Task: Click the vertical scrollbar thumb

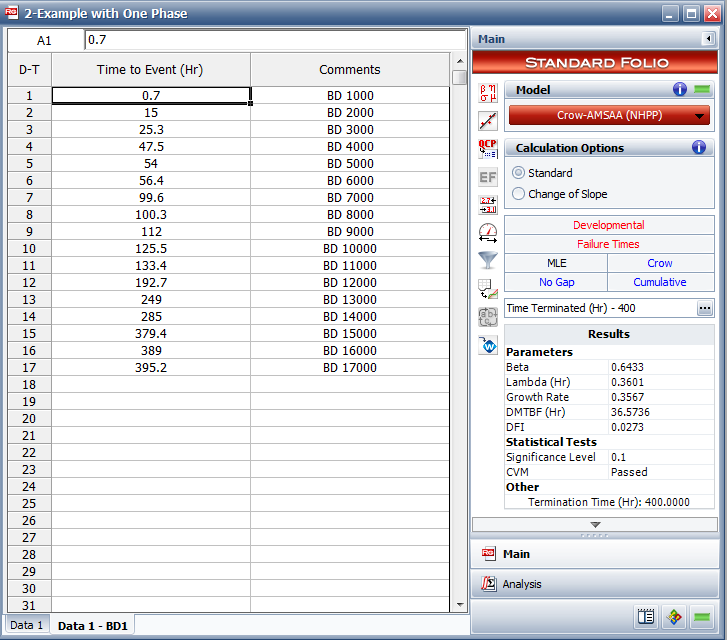Action: tap(460, 77)
